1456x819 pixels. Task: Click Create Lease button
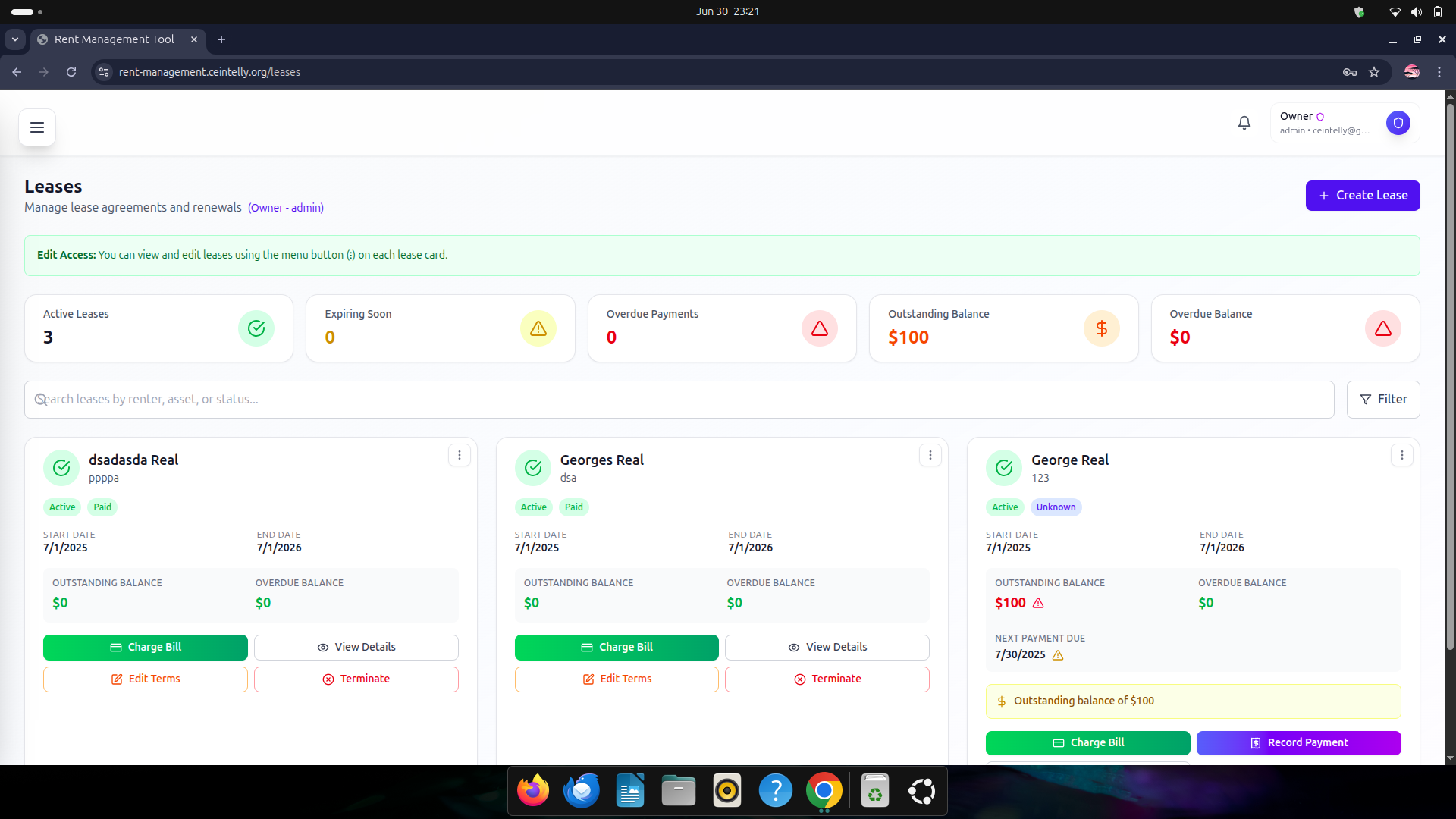[1363, 196]
